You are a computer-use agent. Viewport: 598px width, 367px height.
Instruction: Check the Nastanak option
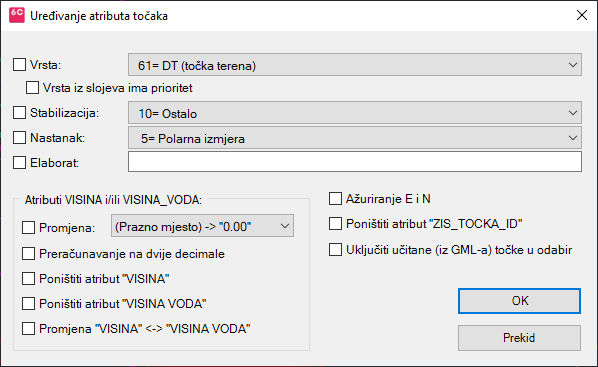[19, 137]
